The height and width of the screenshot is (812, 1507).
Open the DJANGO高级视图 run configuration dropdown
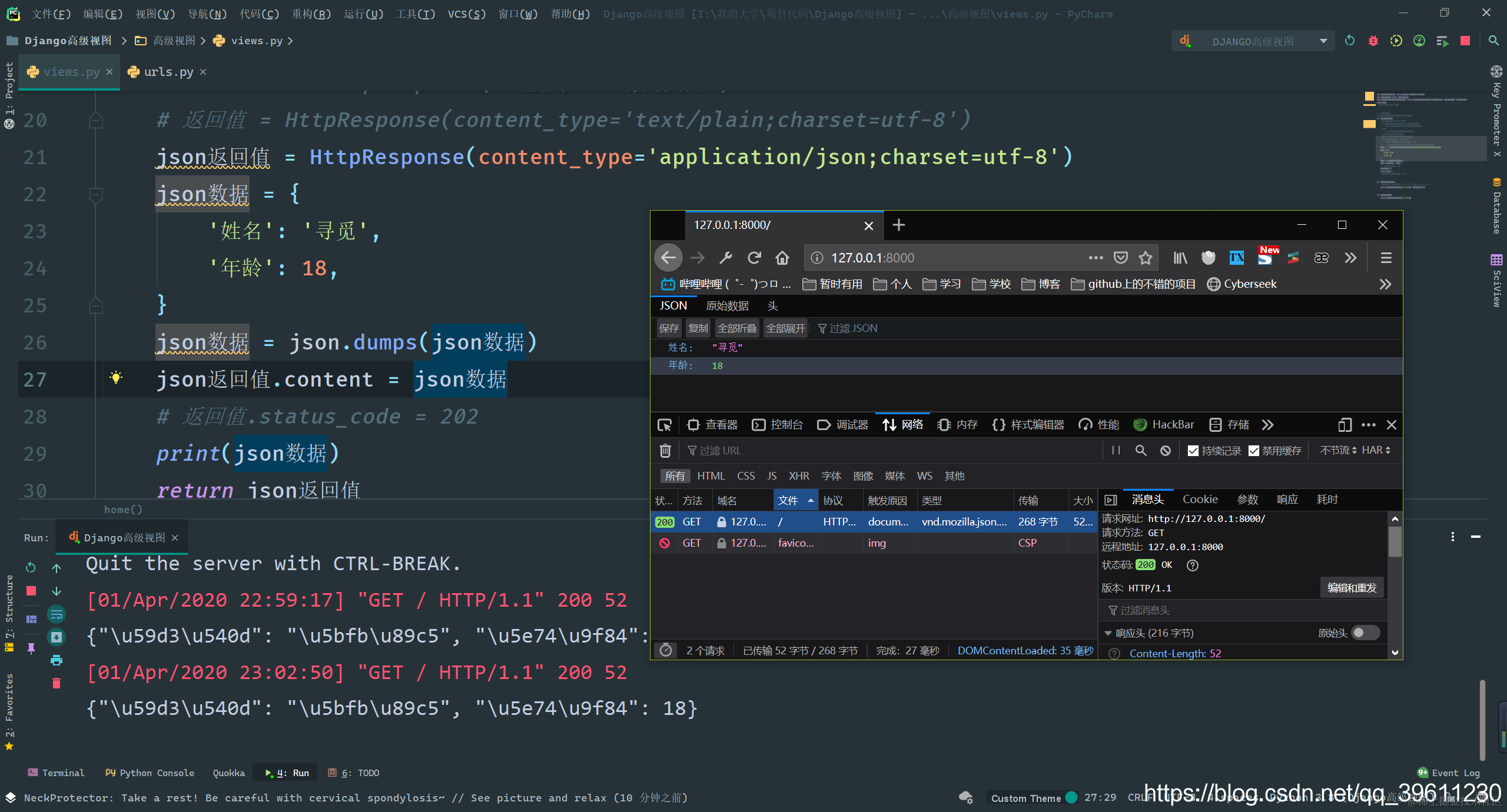1253,41
